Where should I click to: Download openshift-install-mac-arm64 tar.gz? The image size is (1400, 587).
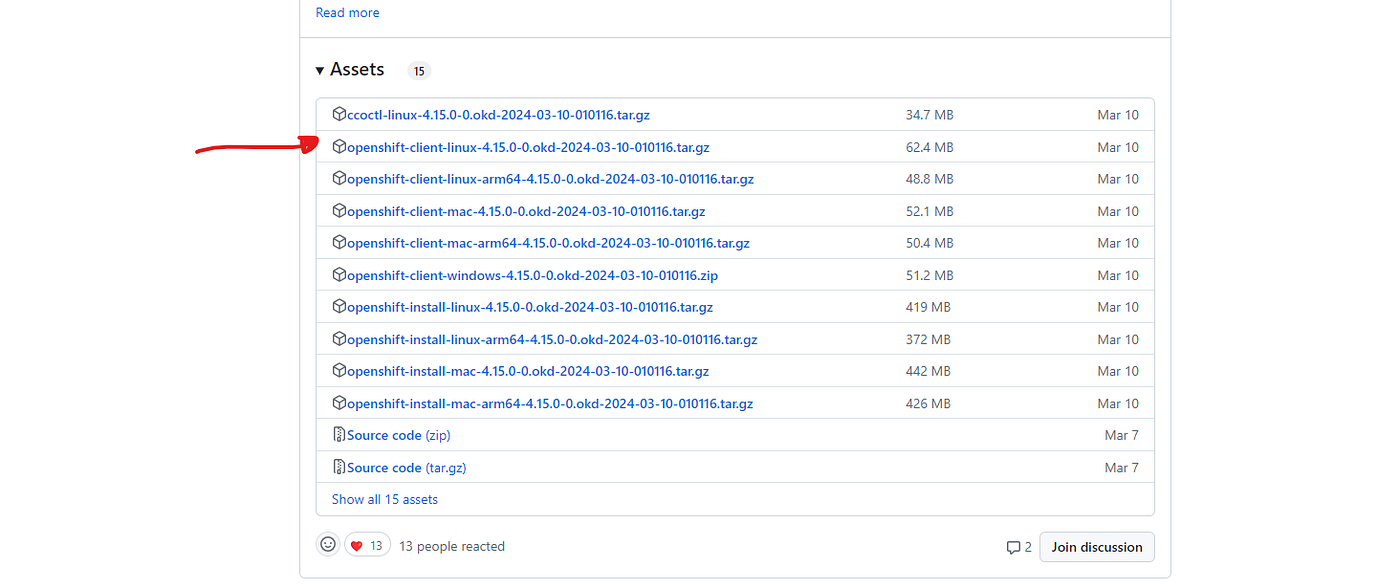550,403
